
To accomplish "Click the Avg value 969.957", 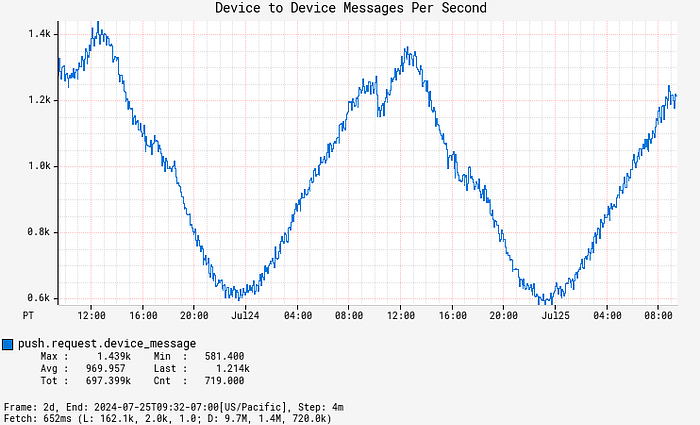I will (106, 368).
